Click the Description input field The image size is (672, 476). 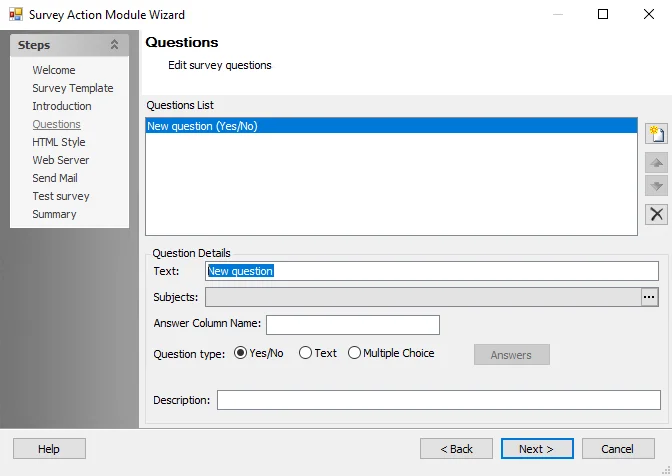point(438,400)
